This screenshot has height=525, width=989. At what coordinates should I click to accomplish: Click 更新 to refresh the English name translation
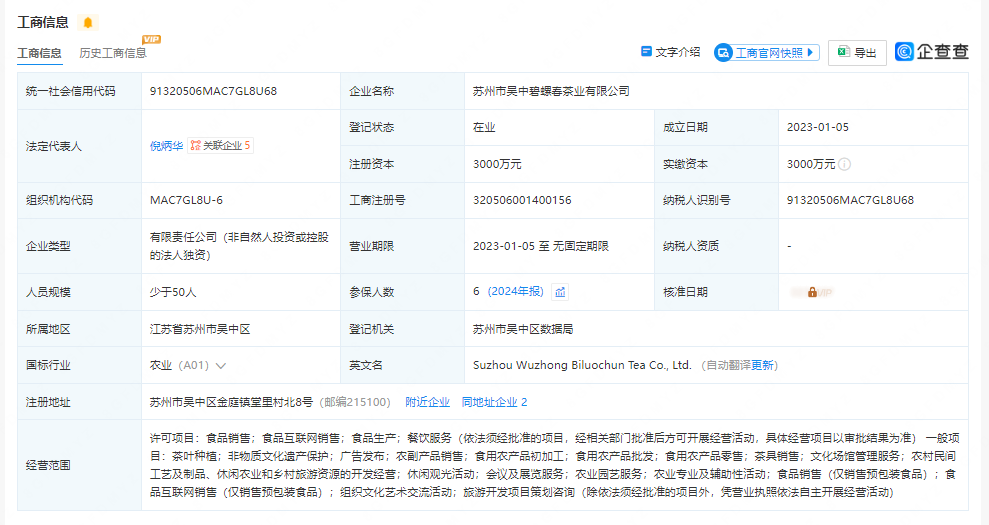click(x=763, y=366)
